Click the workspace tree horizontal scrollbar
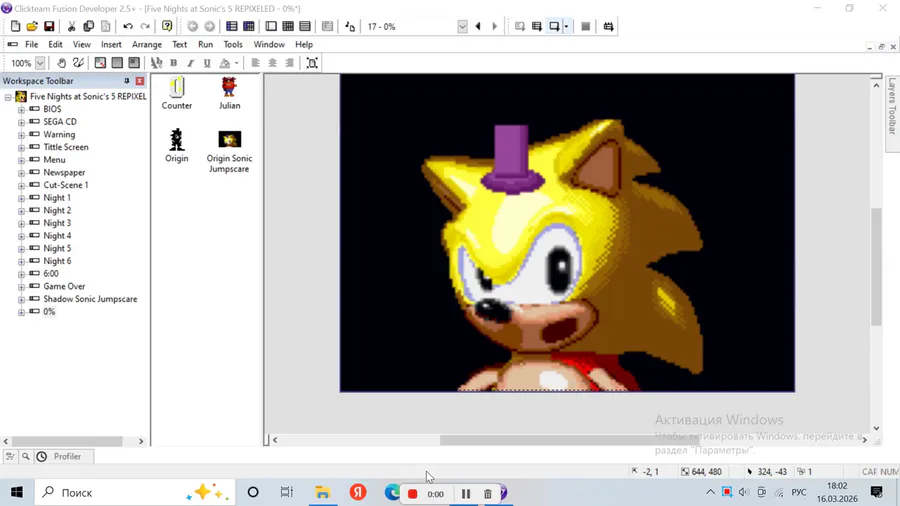900x506 pixels. [x=67, y=441]
